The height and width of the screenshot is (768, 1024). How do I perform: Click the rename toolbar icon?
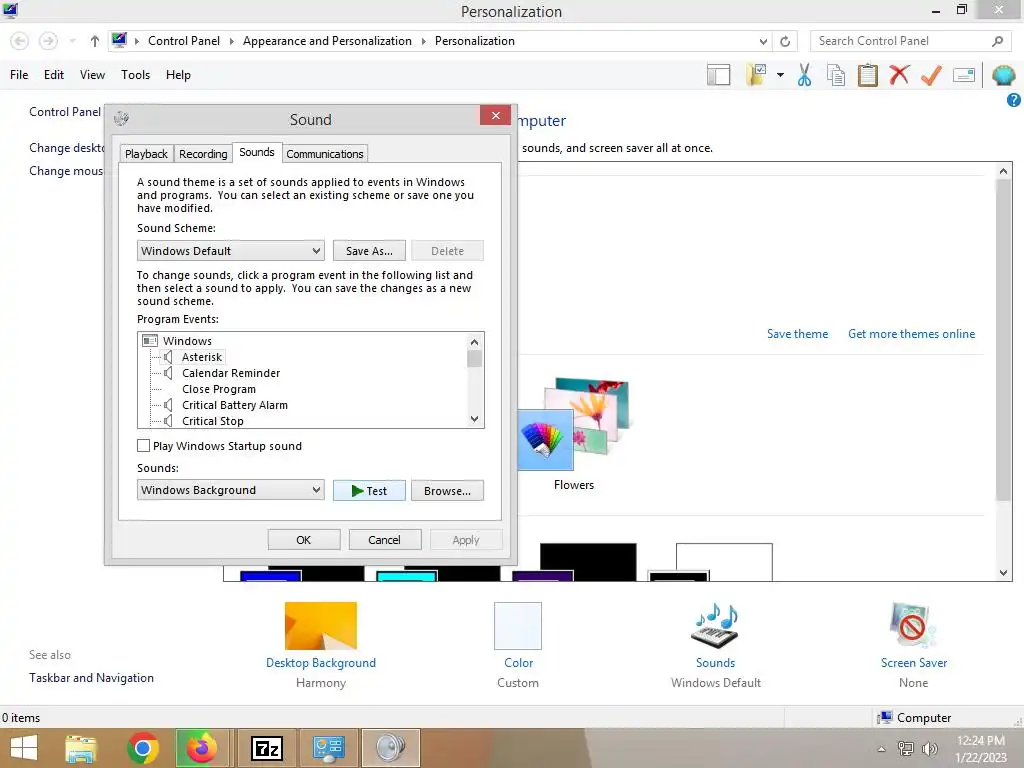[964, 75]
